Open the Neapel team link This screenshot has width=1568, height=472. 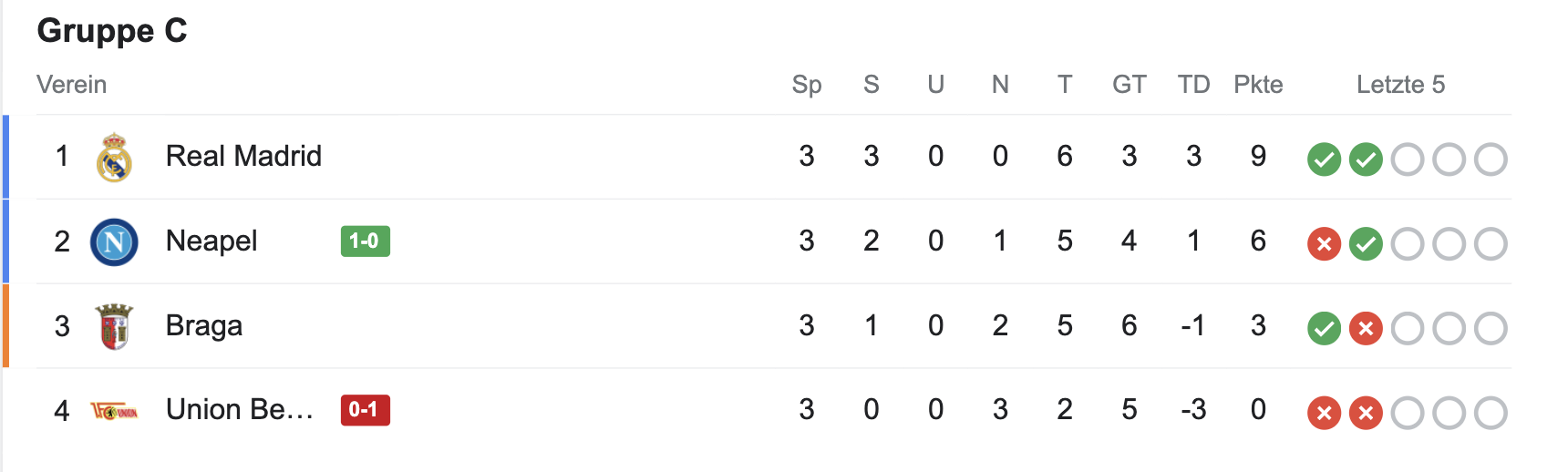[211, 241]
